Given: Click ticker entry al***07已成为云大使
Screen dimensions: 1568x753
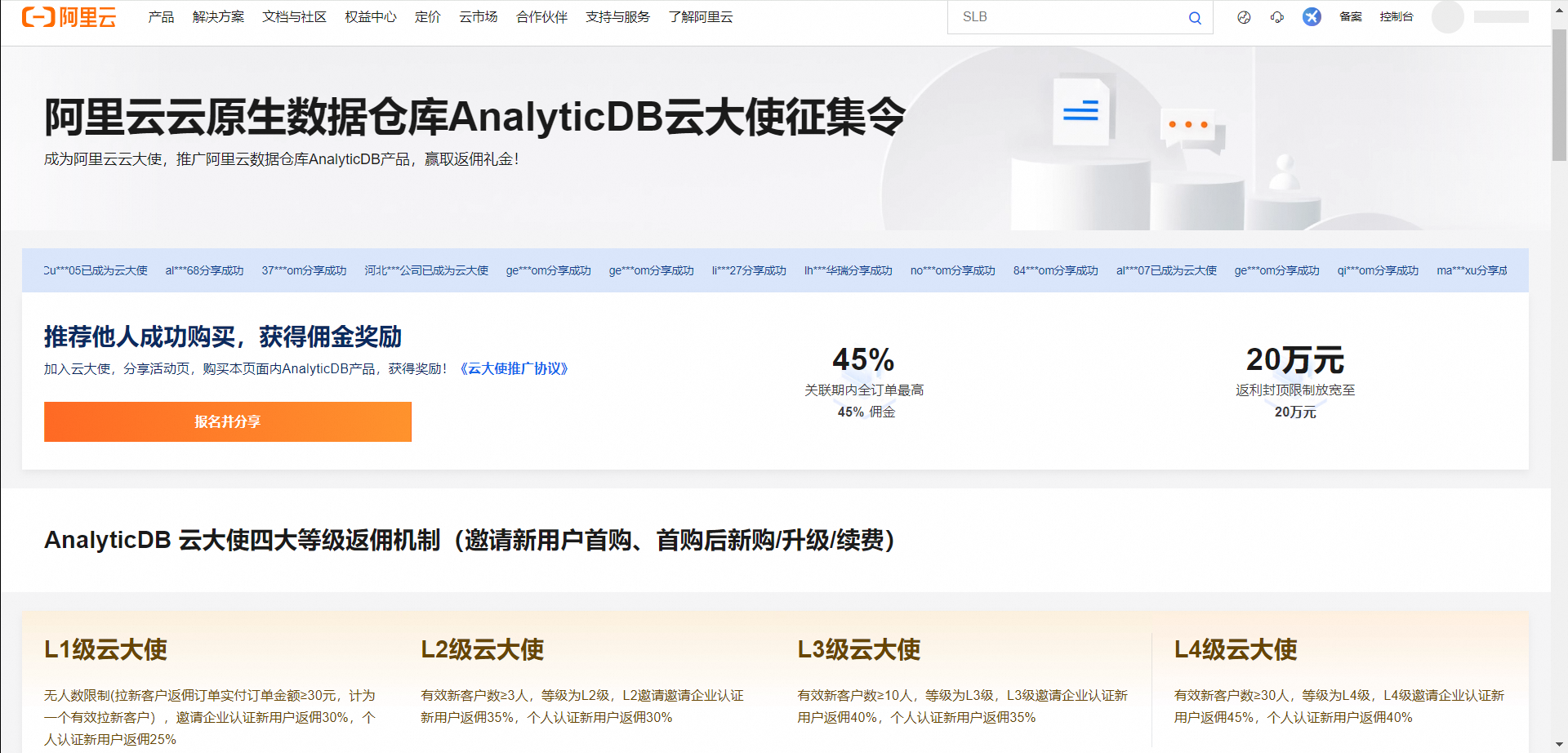Looking at the screenshot, I should coord(1166,270).
